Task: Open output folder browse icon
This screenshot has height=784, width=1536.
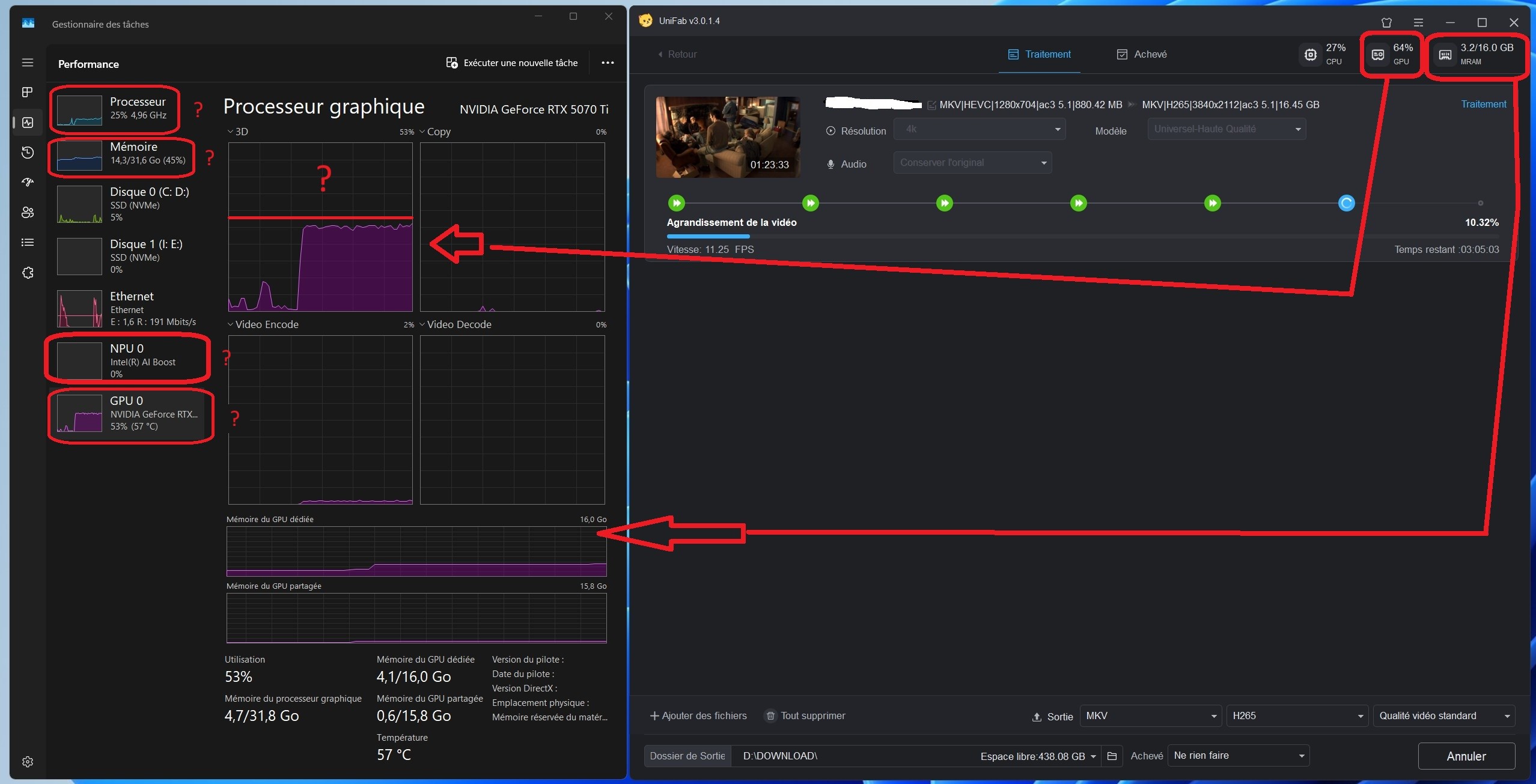Action: [1112, 756]
